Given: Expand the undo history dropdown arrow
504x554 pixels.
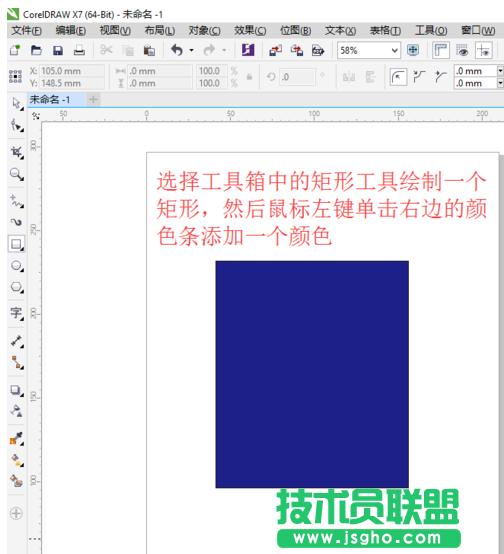Looking at the screenshot, I should tap(192, 50).
